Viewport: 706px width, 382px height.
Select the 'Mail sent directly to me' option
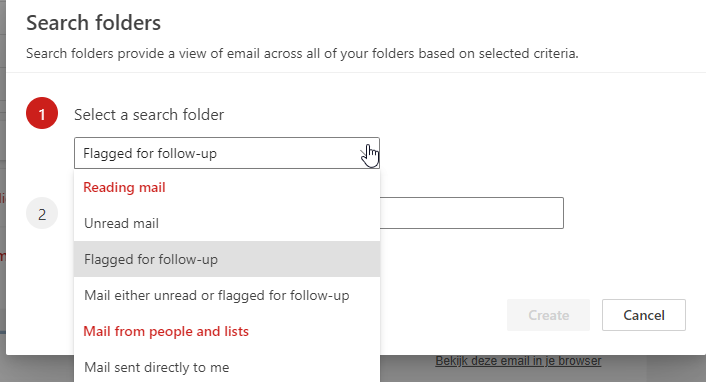[227, 367]
